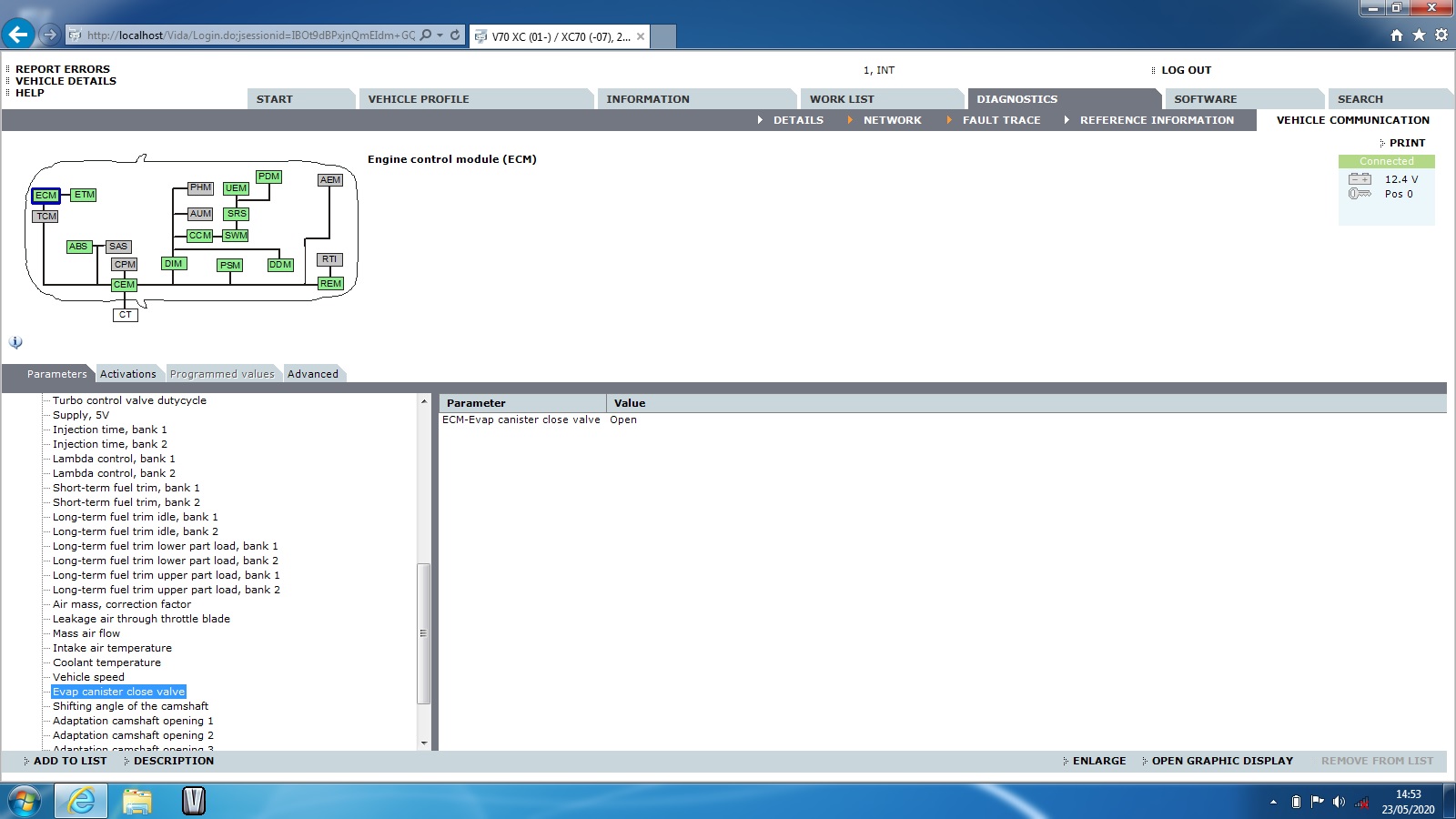Expand the FAULT TRACE submenu
Viewport: 1456px width, 819px height.
(x=1001, y=120)
